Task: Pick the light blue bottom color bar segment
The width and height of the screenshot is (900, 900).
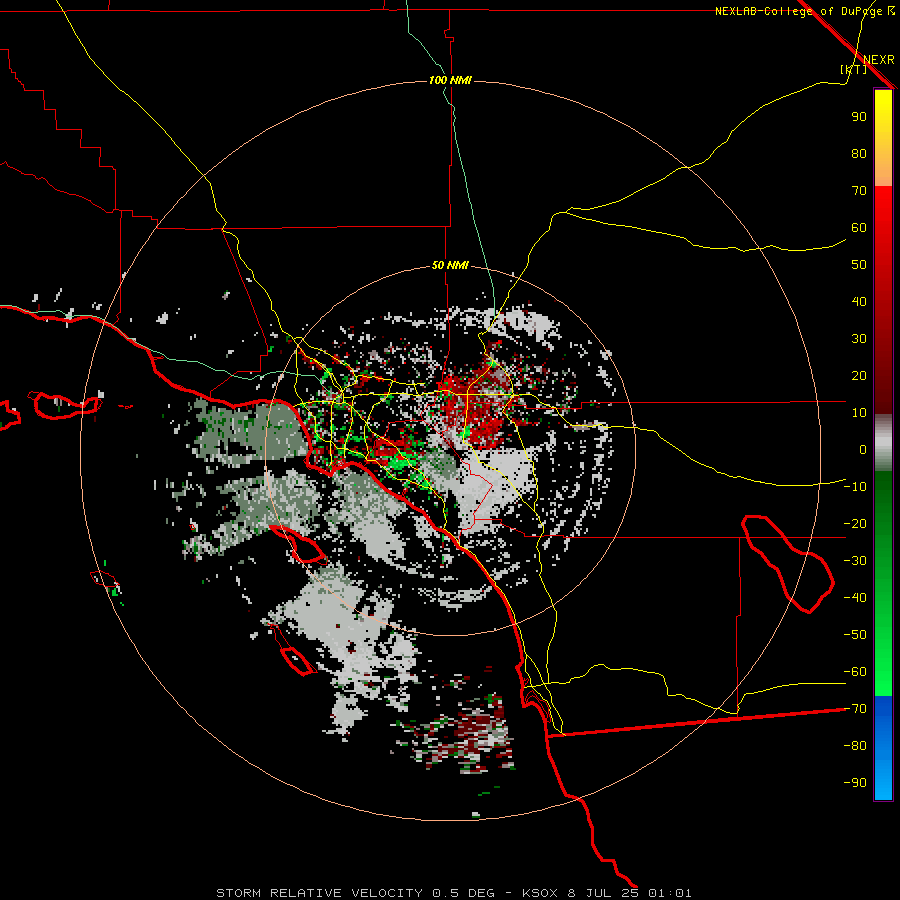Action: (883, 778)
